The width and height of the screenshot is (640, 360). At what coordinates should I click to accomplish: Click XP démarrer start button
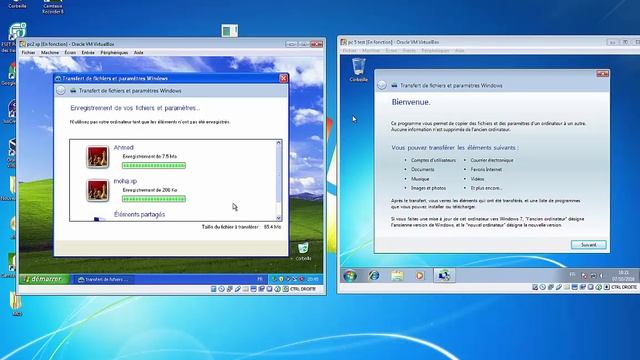[x=44, y=279]
